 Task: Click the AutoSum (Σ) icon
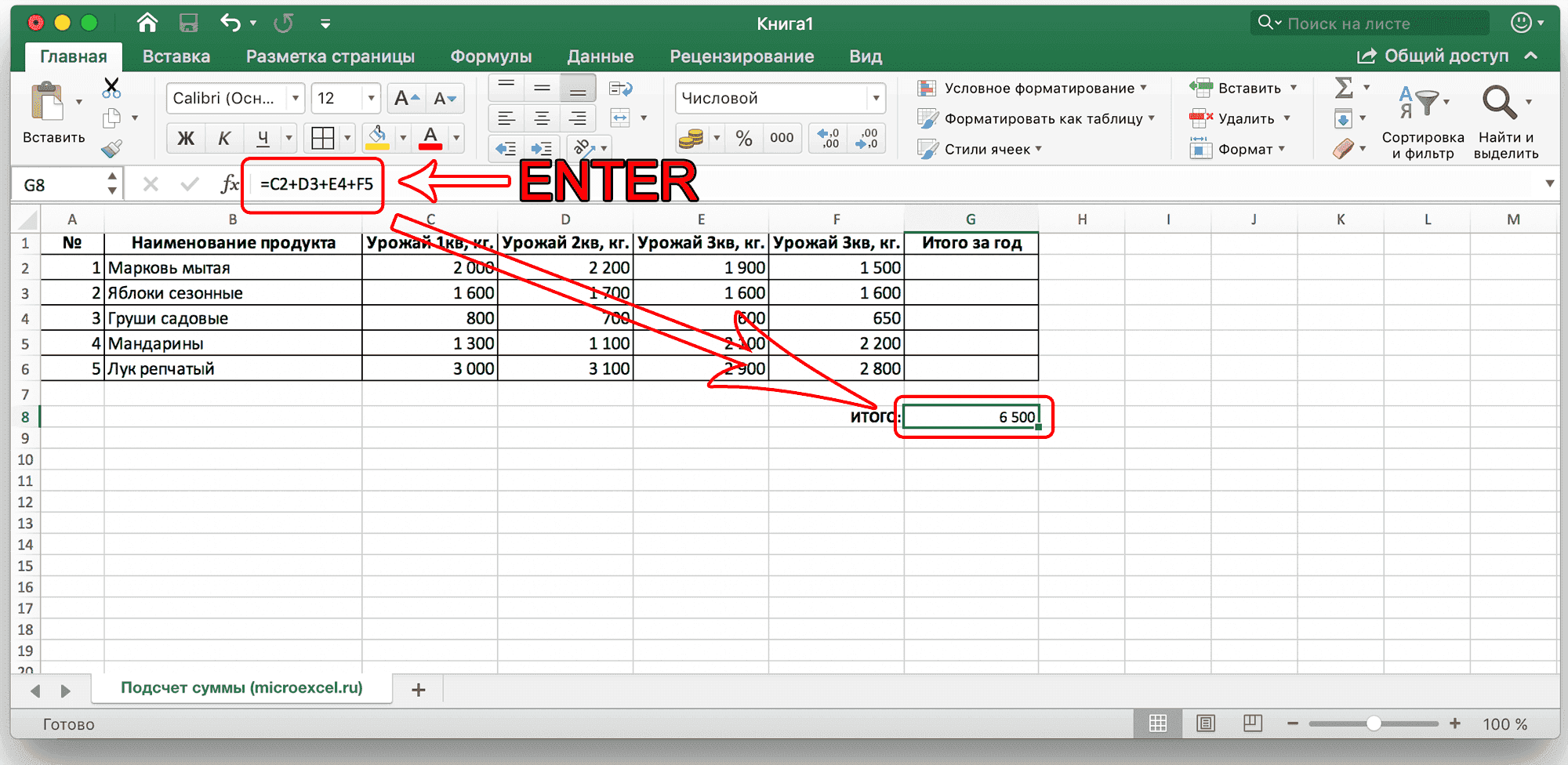tap(1344, 88)
